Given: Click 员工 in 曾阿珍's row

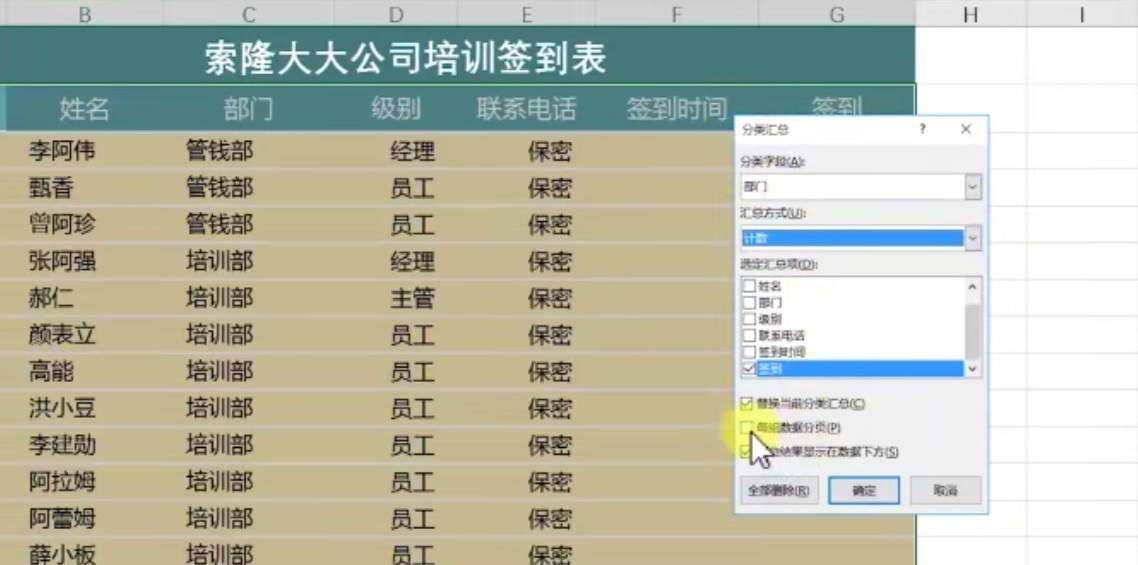Looking at the screenshot, I should pyautogui.click(x=412, y=224).
